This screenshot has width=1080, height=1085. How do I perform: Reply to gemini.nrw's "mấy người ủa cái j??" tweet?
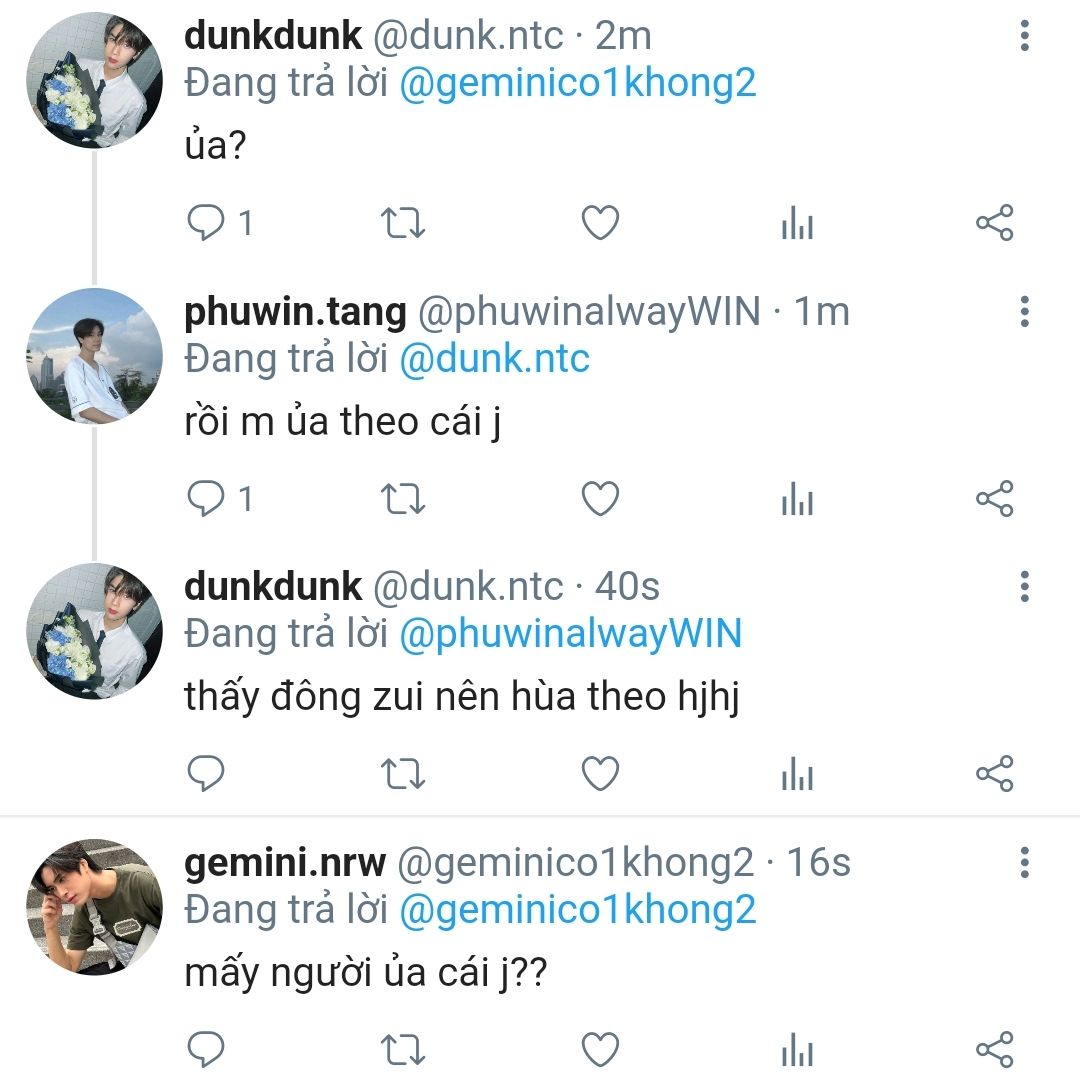[x=206, y=1050]
